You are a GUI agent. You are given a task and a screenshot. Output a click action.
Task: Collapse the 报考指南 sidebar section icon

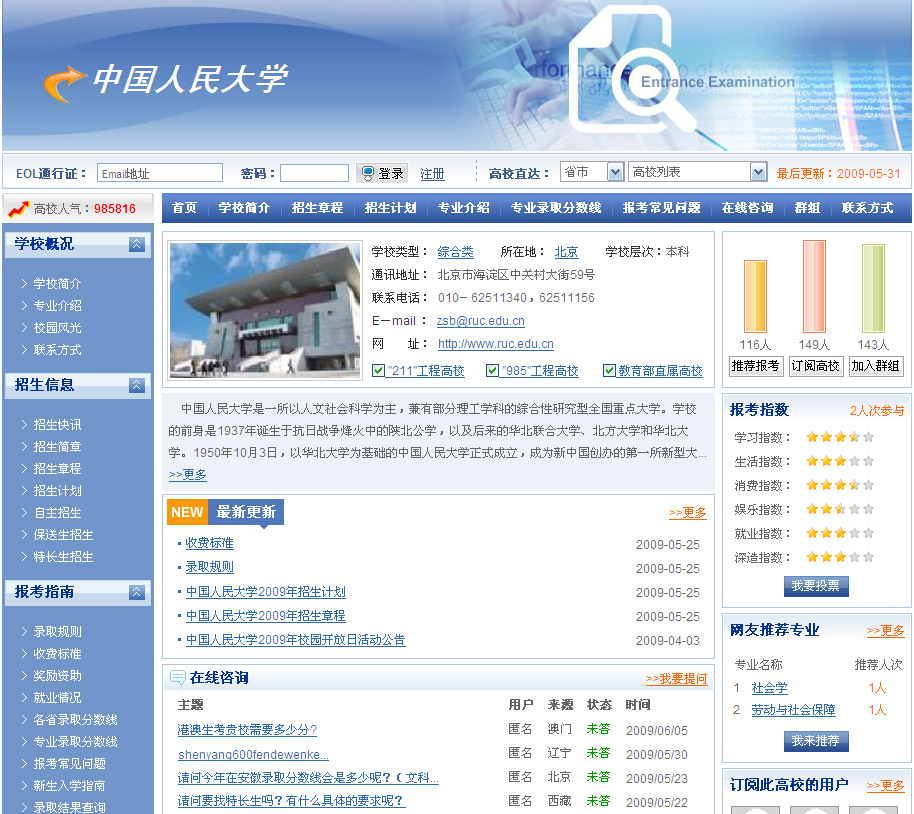click(x=137, y=592)
